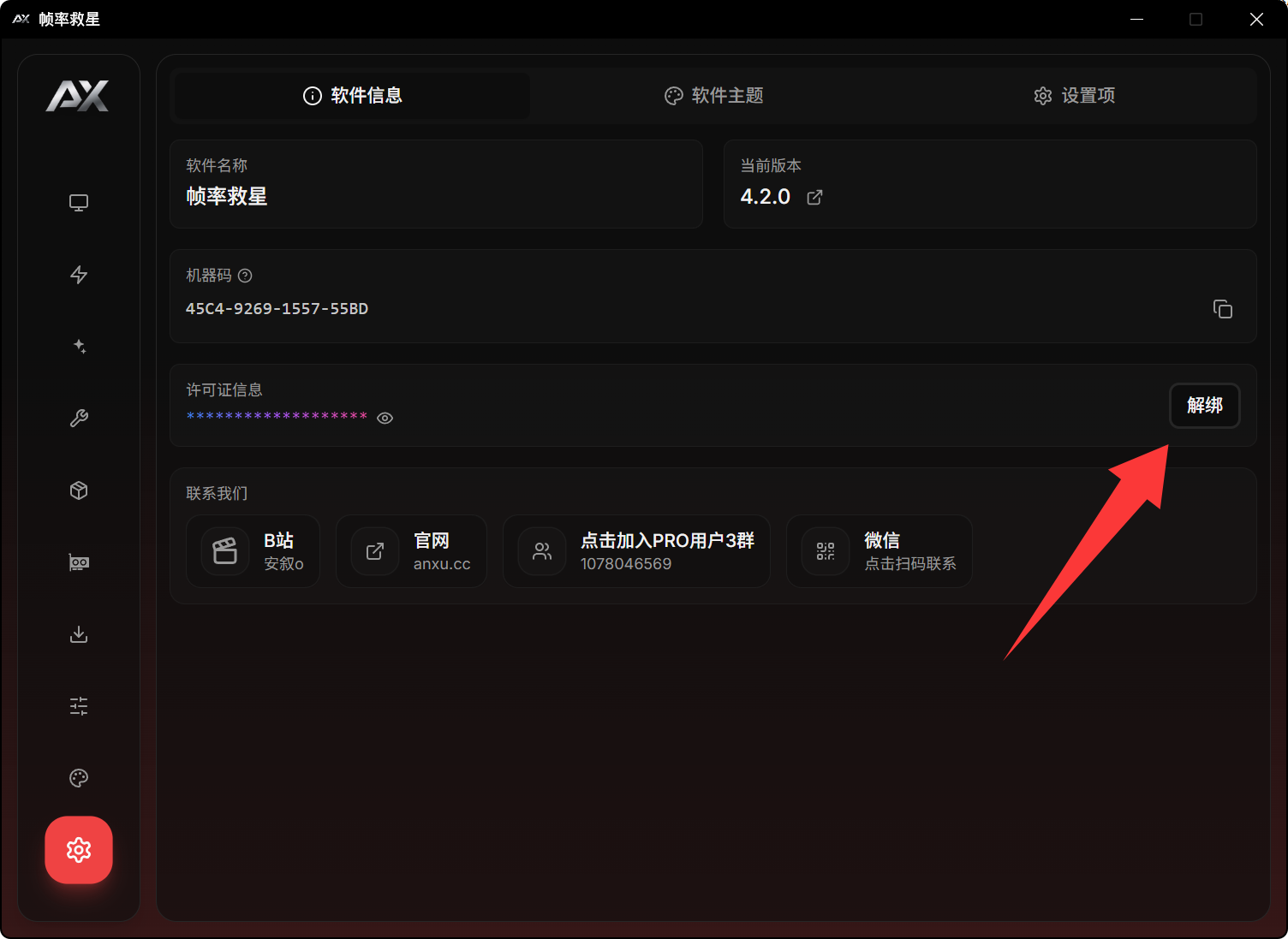The width and height of the screenshot is (1288, 939).
Task: Open the 官网 anxu.cc website link
Action: pyautogui.click(x=412, y=552)
